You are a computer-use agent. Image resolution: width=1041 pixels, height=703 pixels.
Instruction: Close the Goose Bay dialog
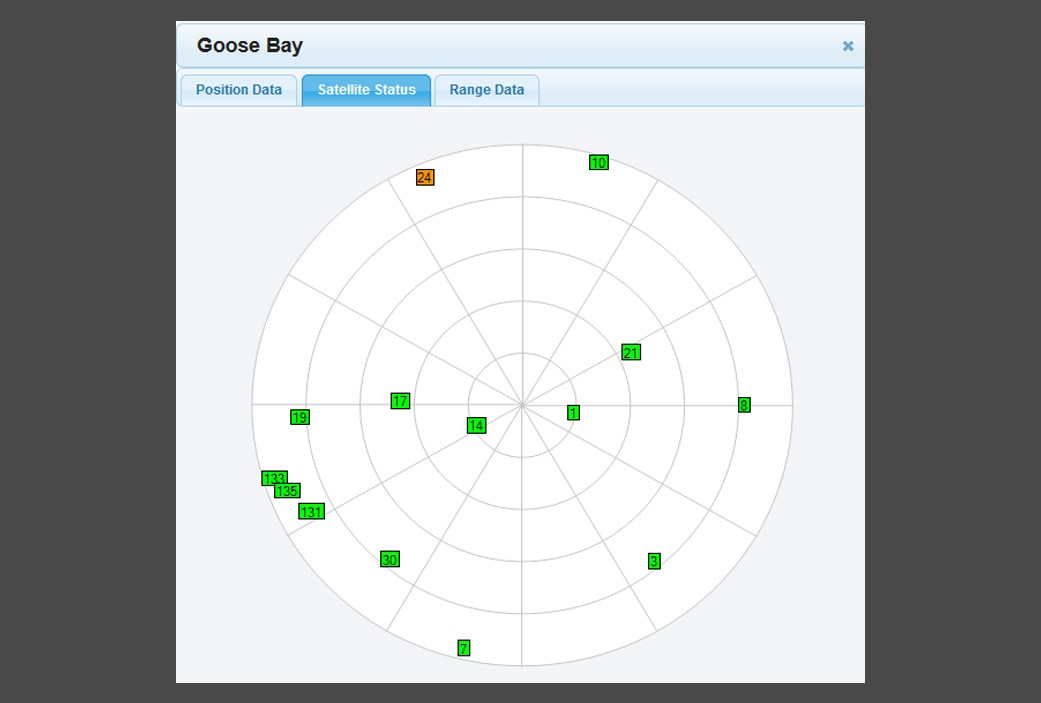pyautogui.click(x=848, y=46)
